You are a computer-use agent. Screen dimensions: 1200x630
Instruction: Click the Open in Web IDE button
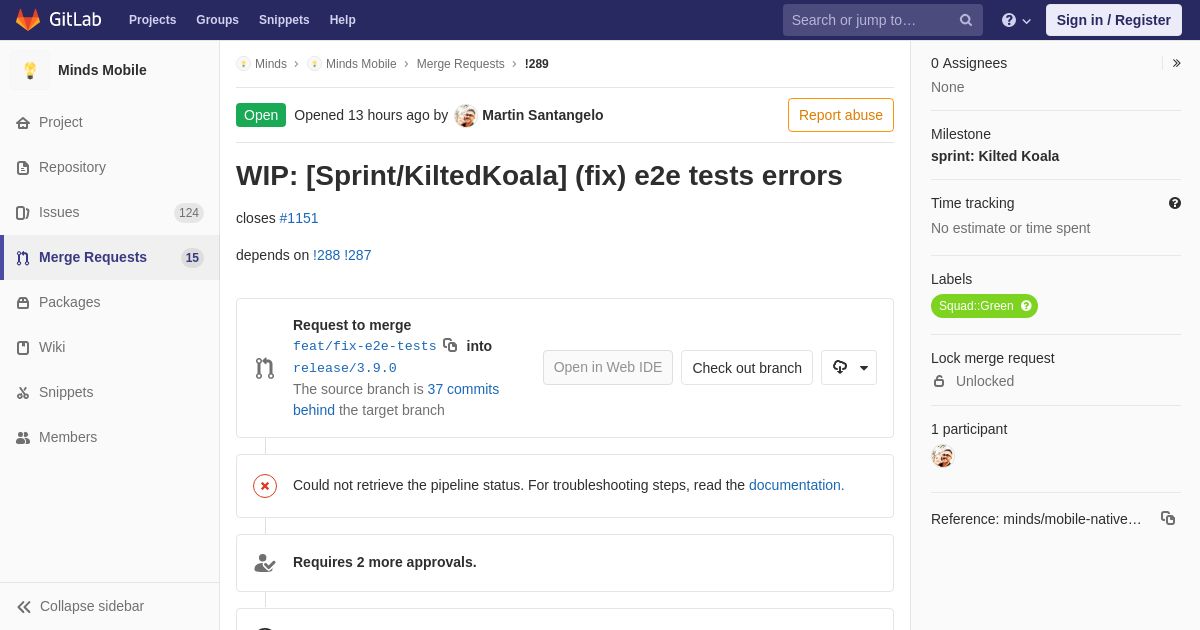click(x=608, y=367)
